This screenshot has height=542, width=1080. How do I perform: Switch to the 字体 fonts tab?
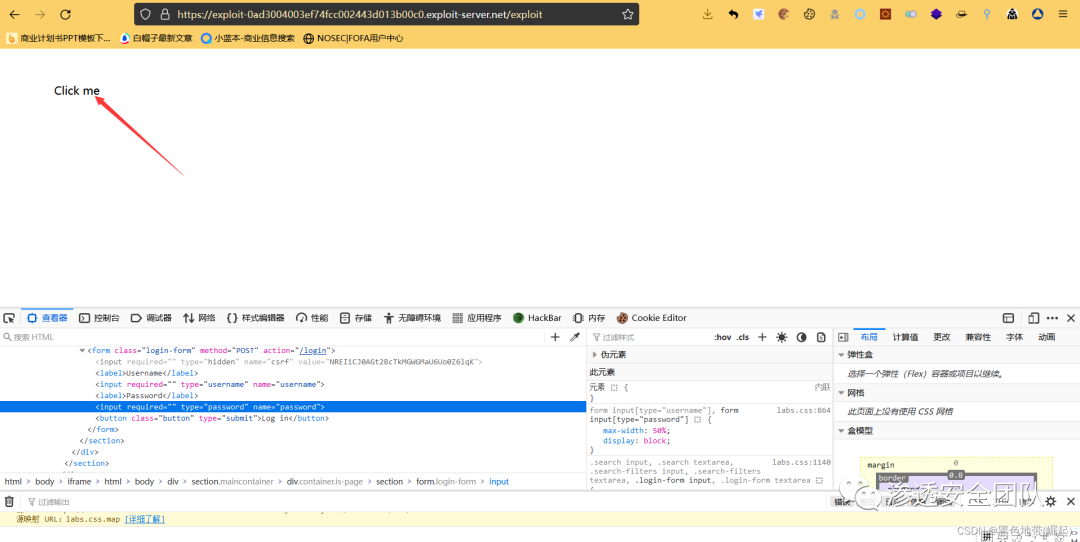(1015, 337)
